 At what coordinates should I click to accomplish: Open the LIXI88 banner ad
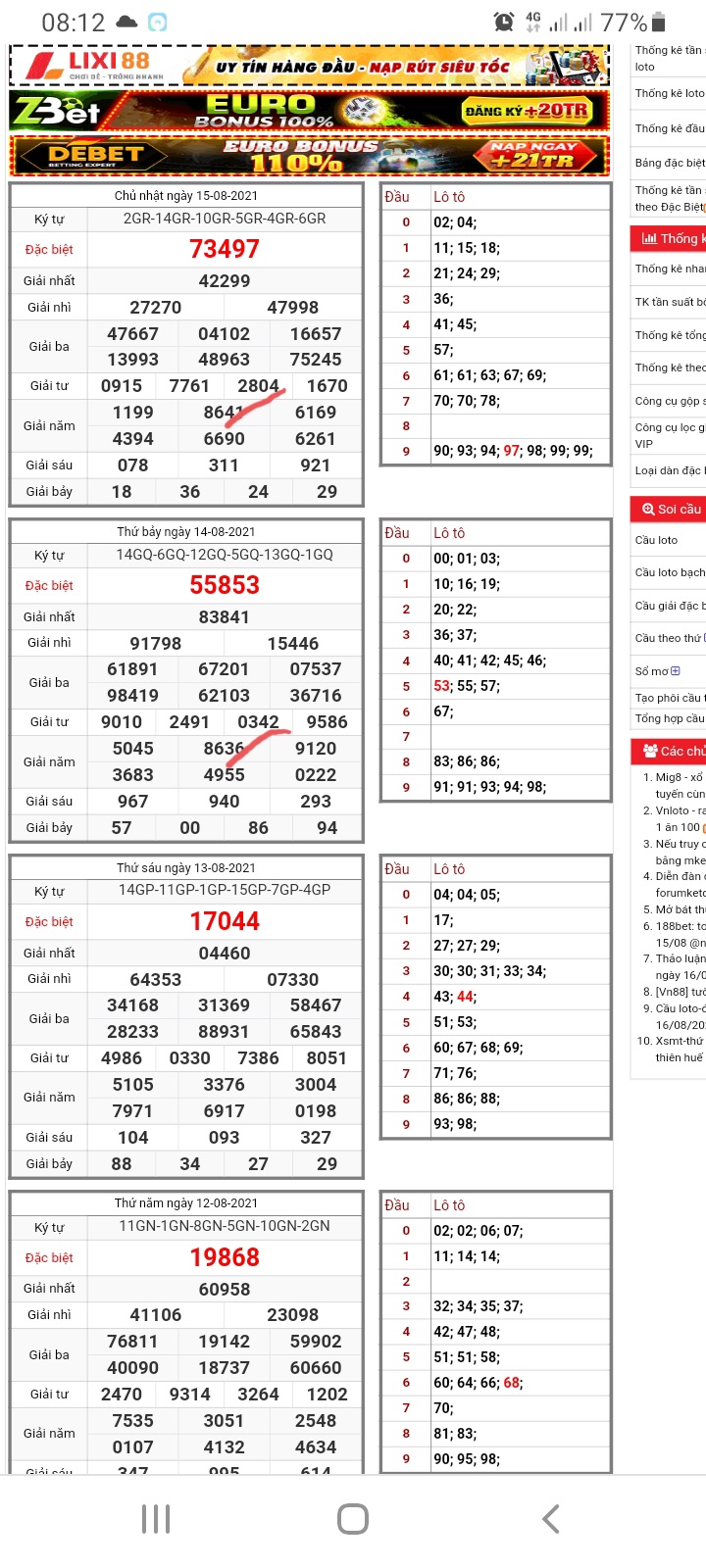309,67
